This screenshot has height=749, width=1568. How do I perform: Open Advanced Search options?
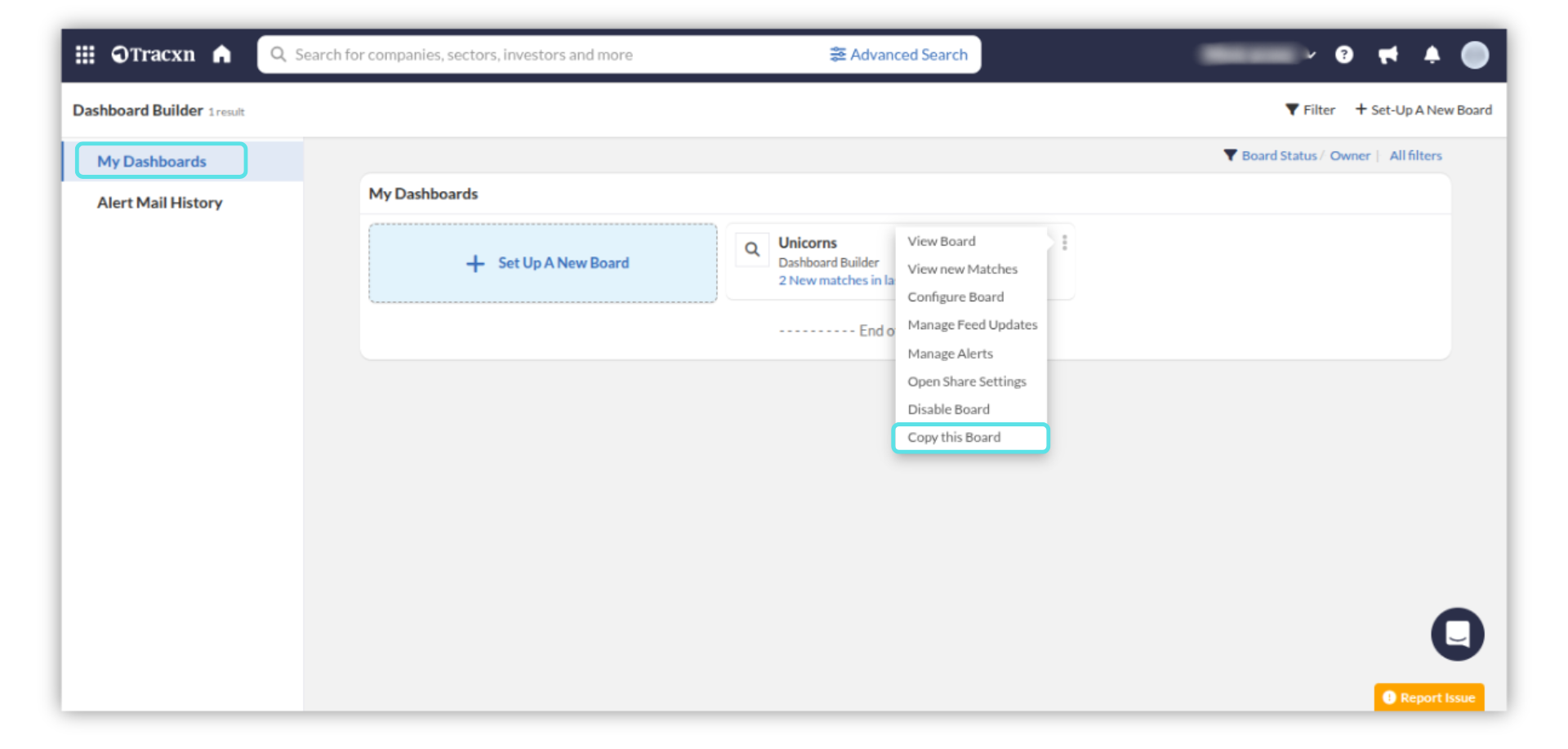tap(898, 55)
